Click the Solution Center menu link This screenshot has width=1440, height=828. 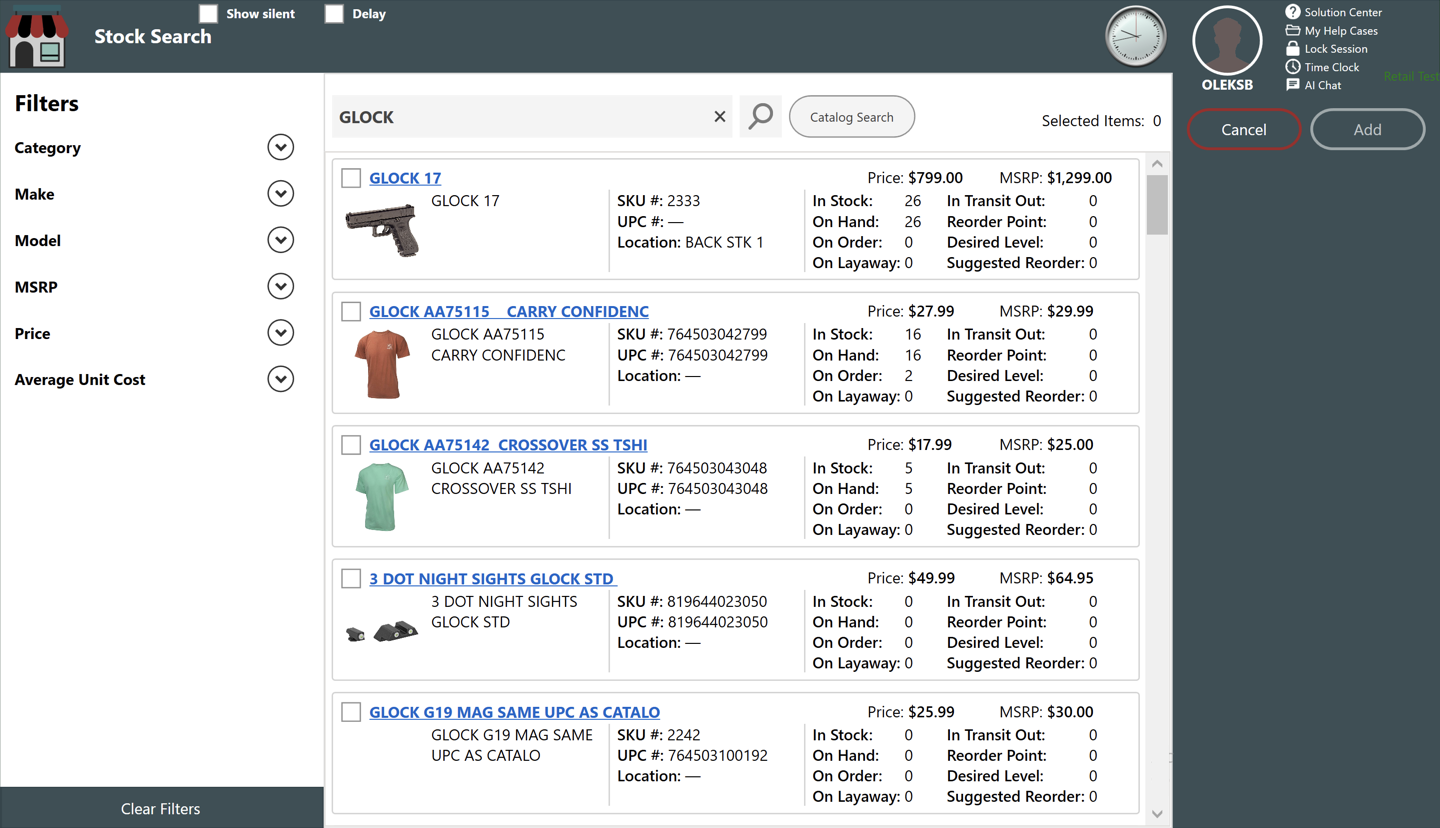pyautogui.click(x=1343, y=12)
